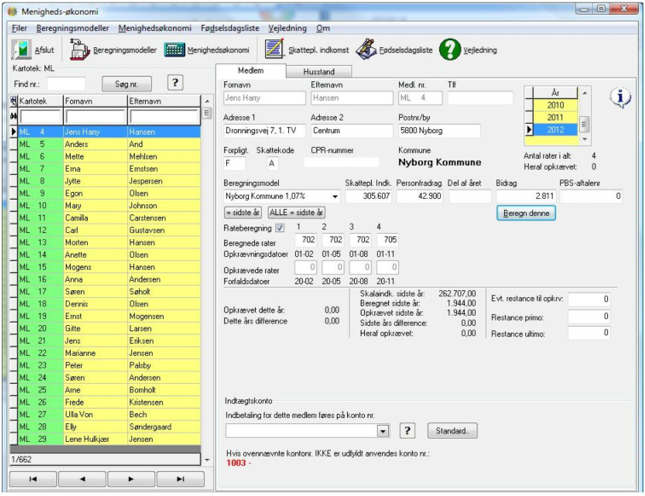The height and width of the screenshot is (496, 645).
Task: Select member row Mette Mehlsen
Action: pos(109,157)
